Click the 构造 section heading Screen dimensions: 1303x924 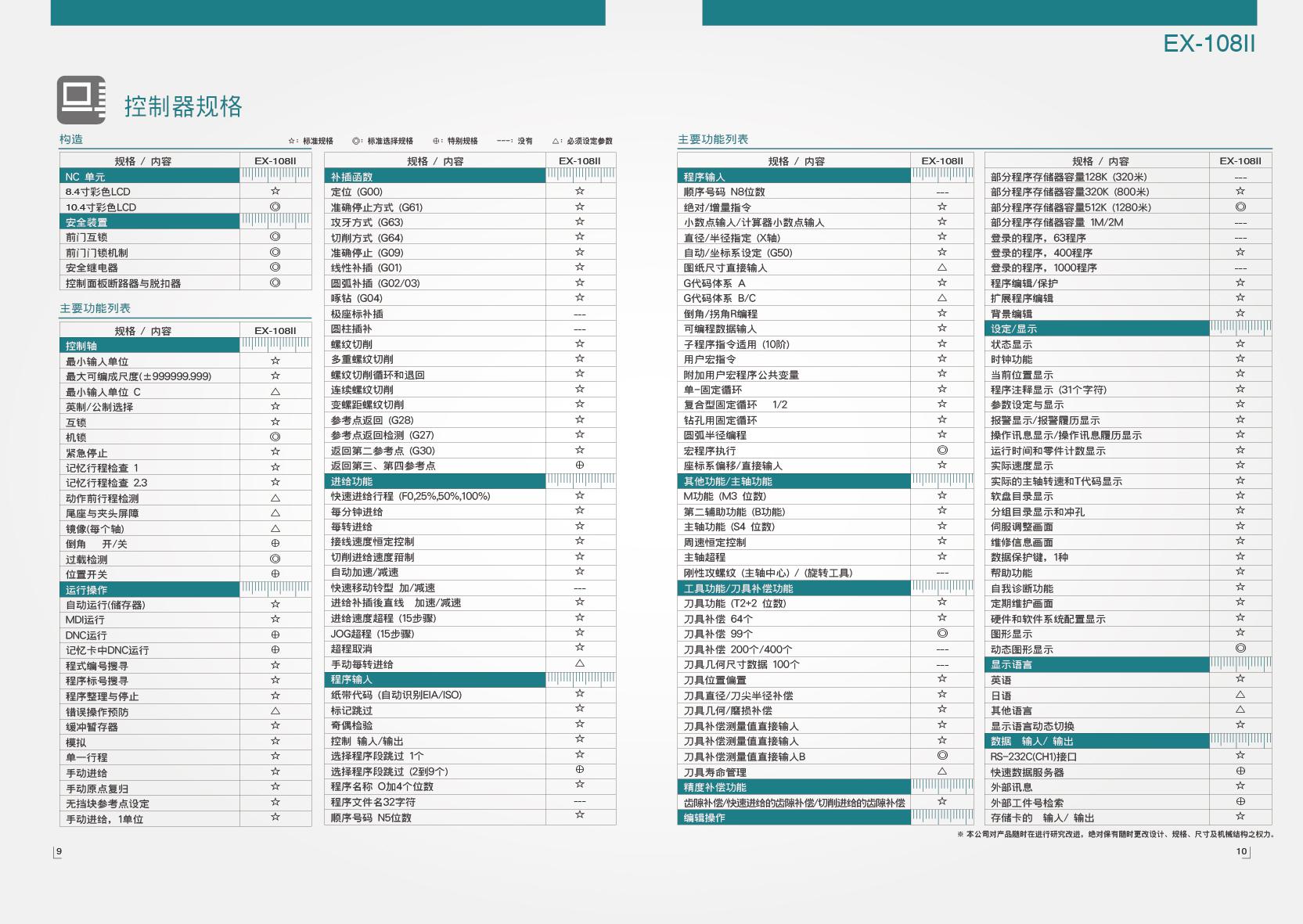point(71,139)
